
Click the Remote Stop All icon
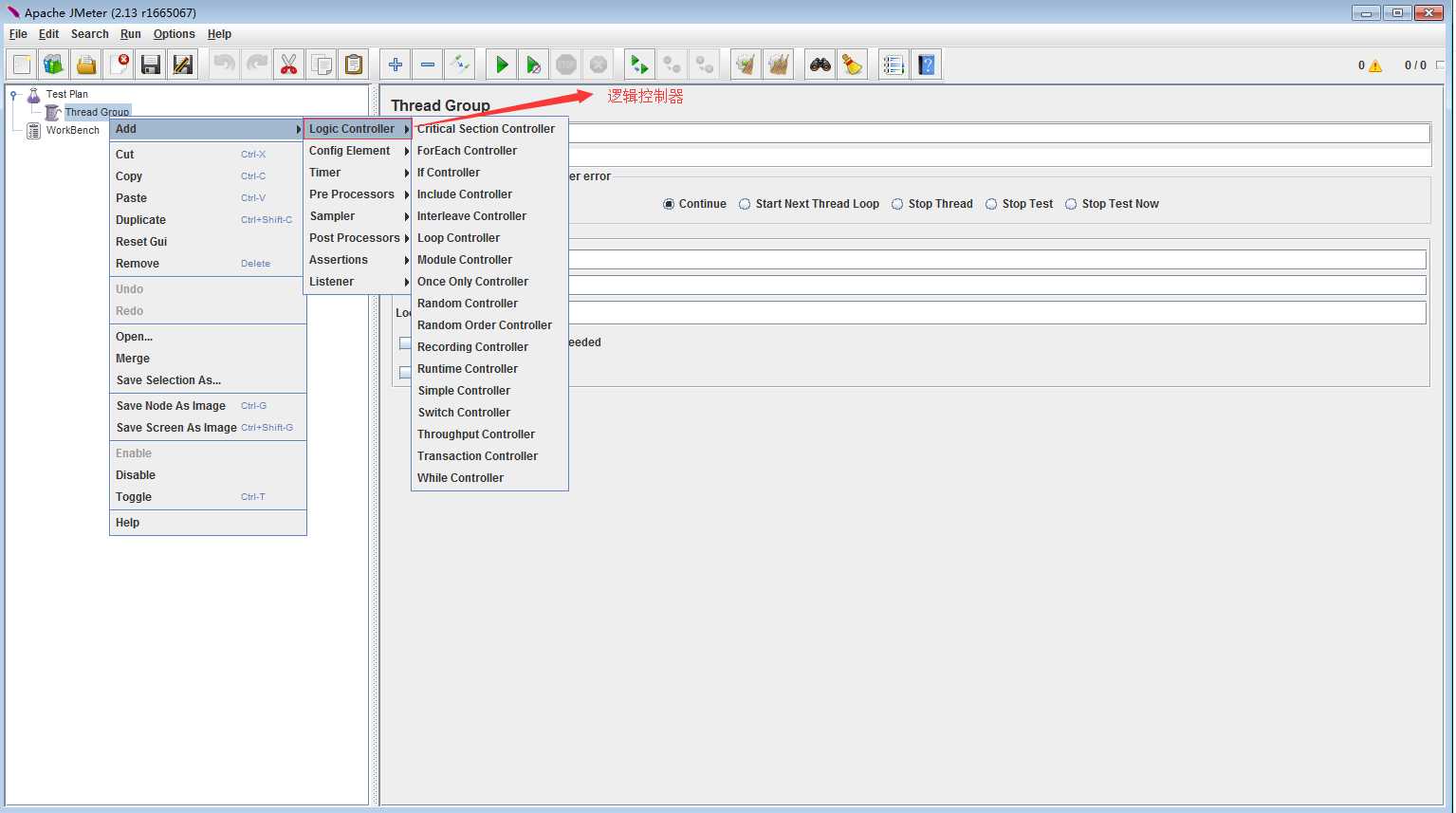click(673, 65)
